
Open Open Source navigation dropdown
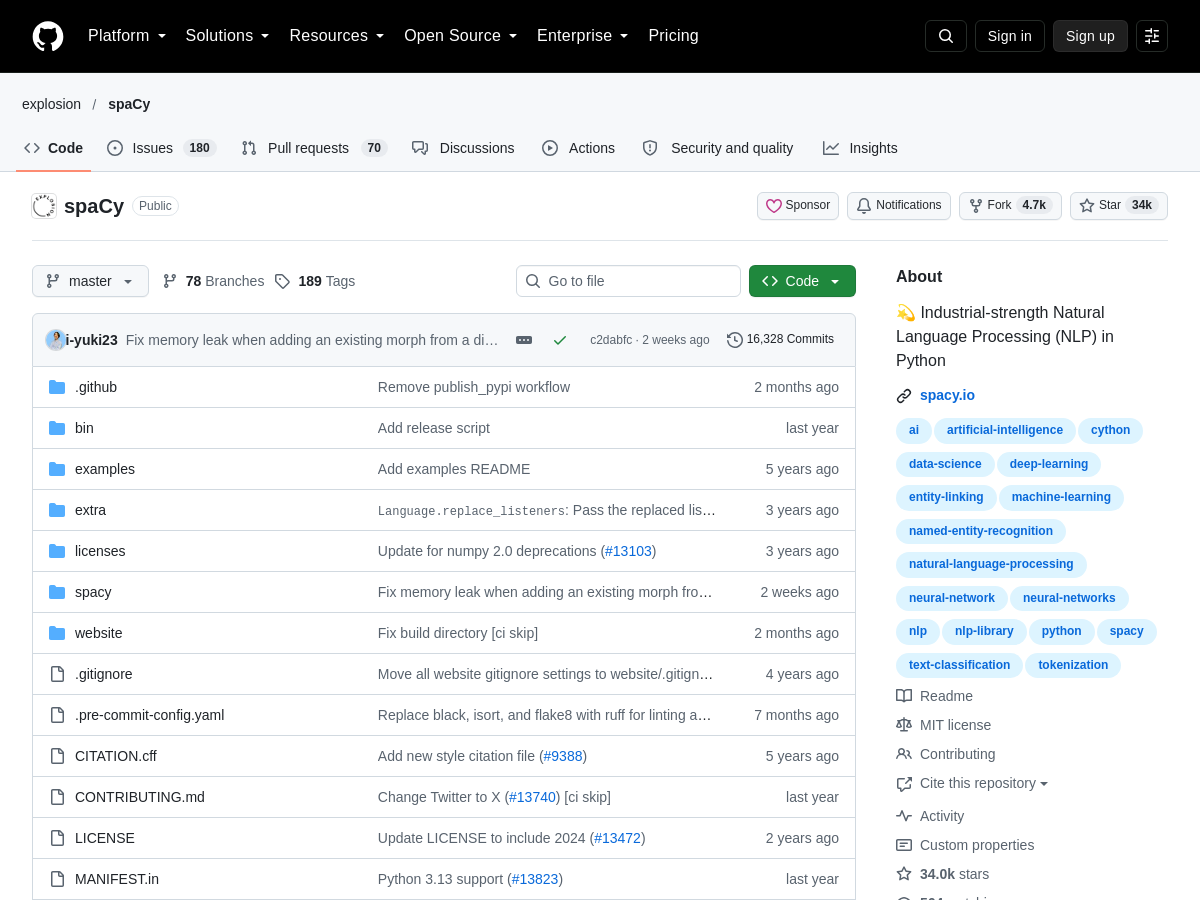click(x=461, y=36)
